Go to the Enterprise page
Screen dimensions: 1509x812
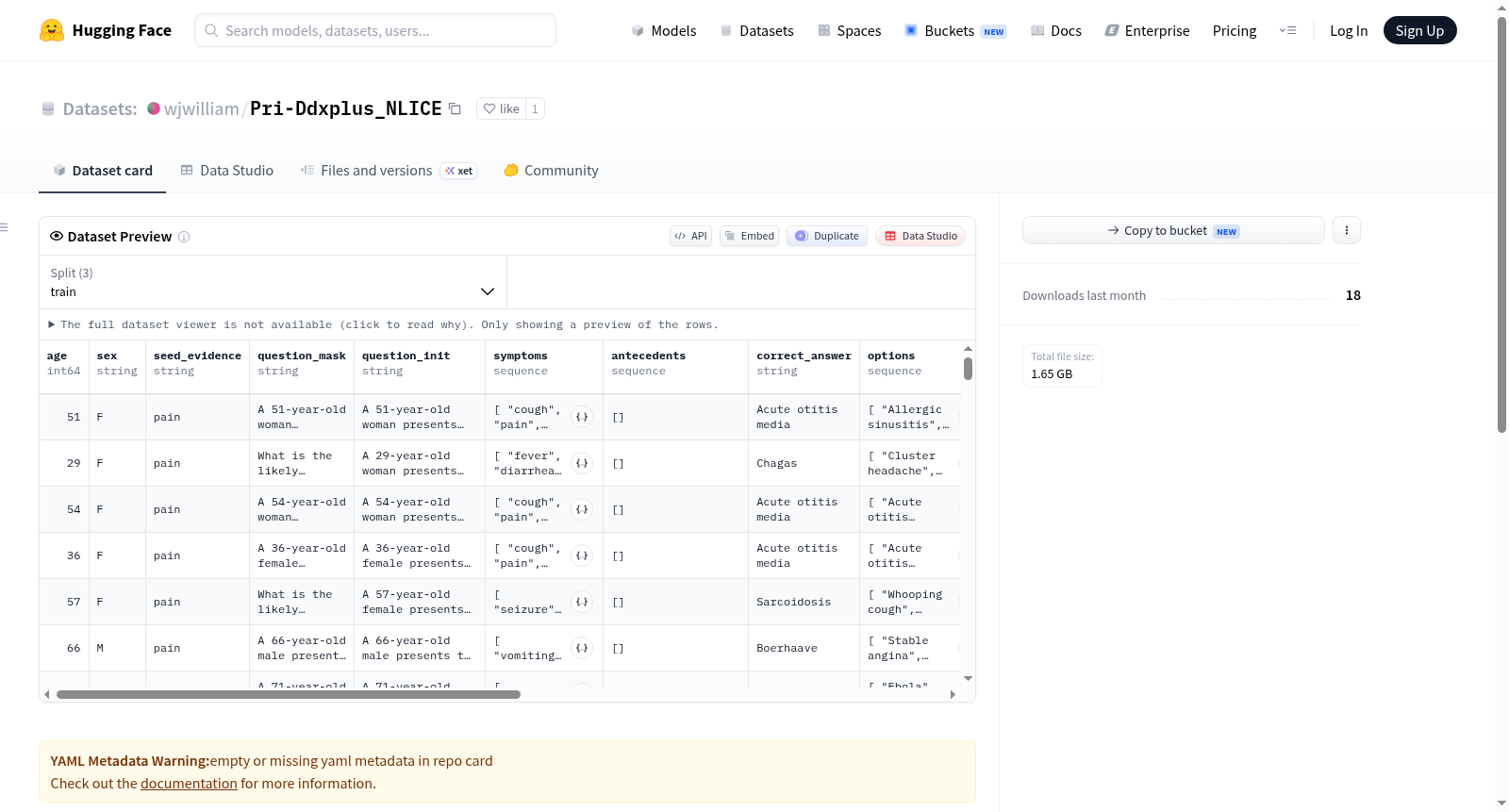click(x=1148, y=30)
